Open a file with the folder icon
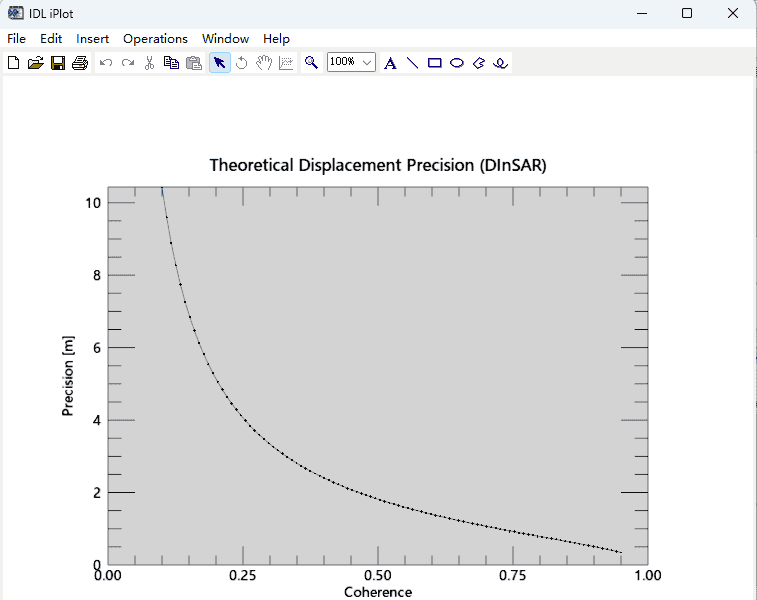The image size is (757, 600). [x=35, y=63]
